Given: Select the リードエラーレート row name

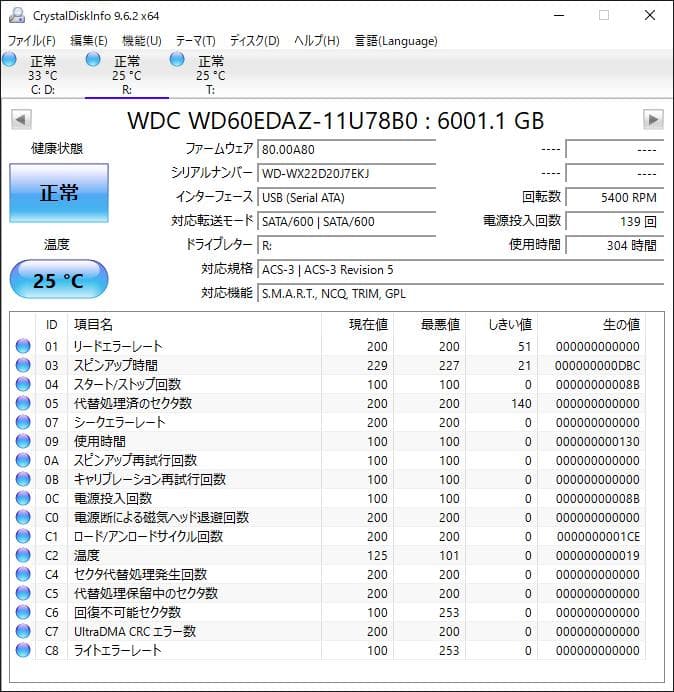Looking at the screenshot, I should (118, 346).
